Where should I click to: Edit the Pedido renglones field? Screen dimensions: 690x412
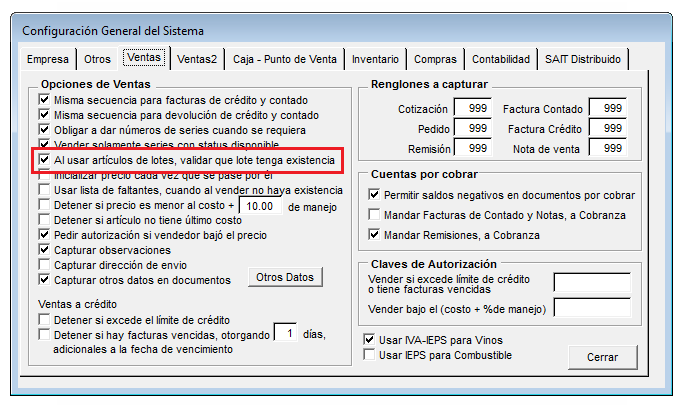coord(473,128)
